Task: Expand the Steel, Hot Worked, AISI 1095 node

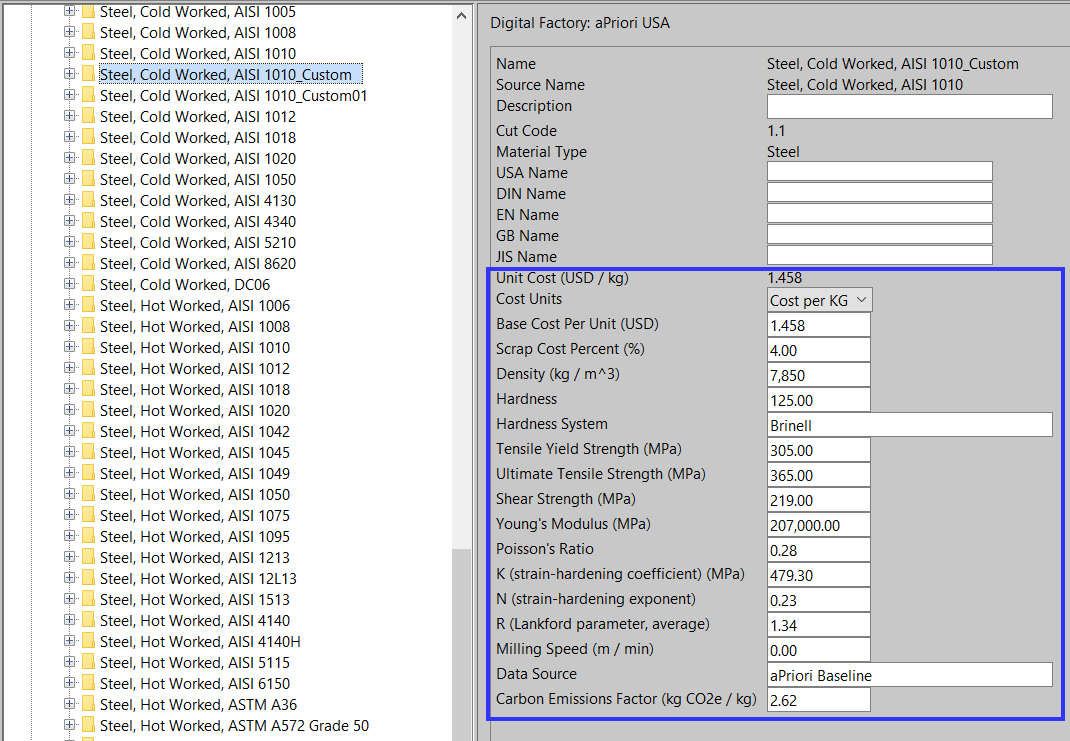Action: tap(69, 536)
